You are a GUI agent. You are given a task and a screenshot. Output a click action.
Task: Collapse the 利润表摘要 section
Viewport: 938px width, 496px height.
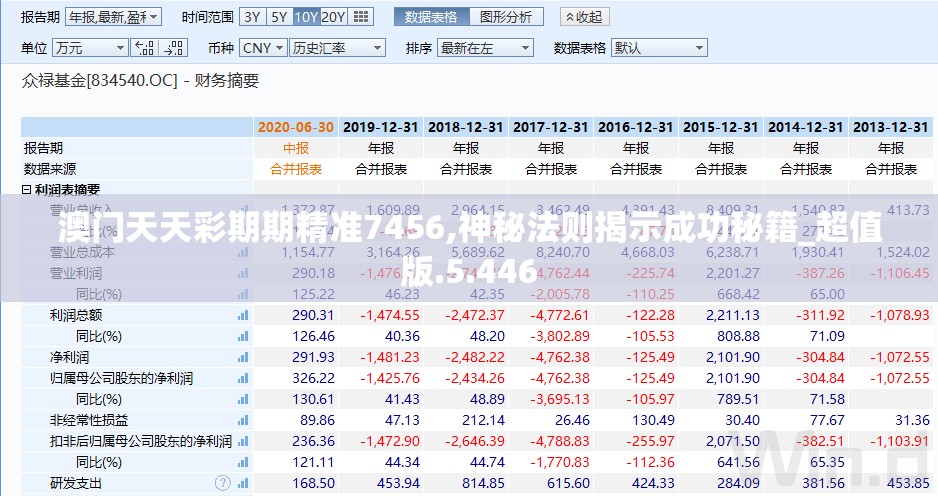coord(26,190)
